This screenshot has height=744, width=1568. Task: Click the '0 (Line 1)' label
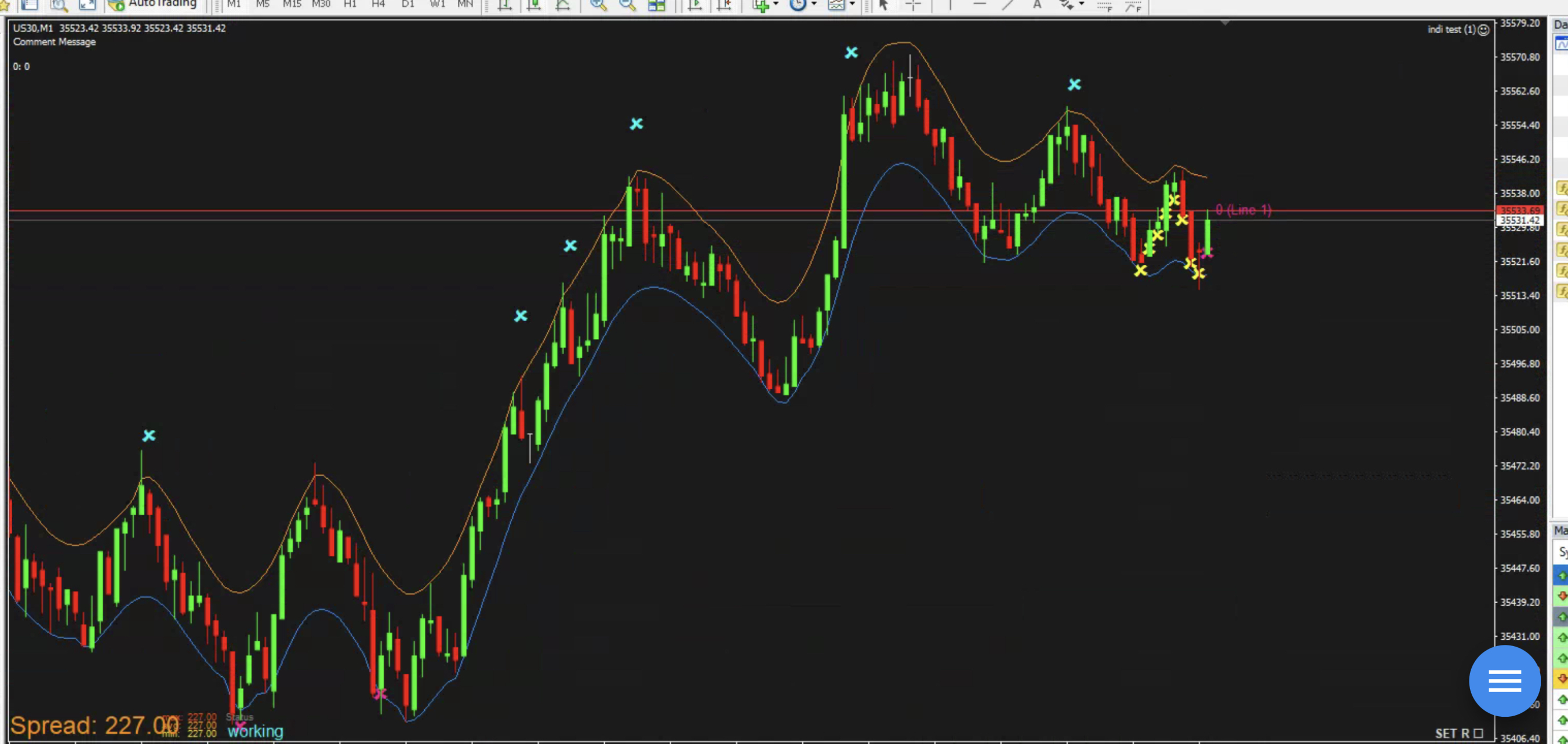tap(1243, 210)
